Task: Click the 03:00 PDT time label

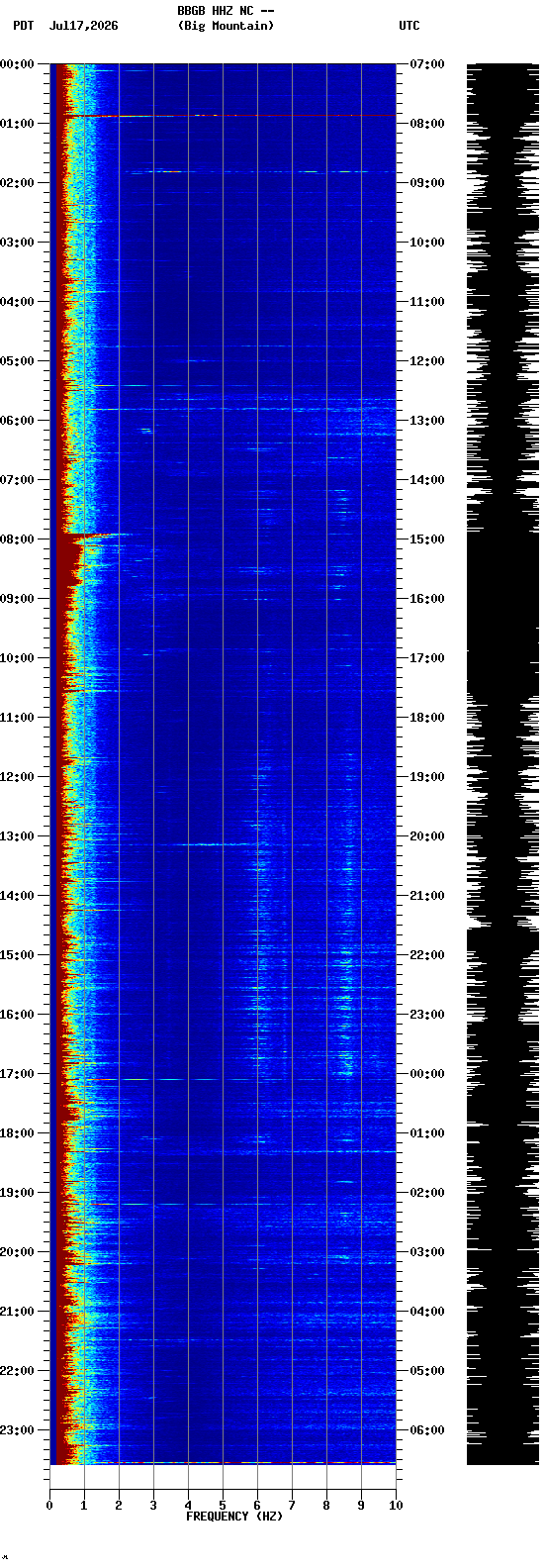Action: coord(17,243)
